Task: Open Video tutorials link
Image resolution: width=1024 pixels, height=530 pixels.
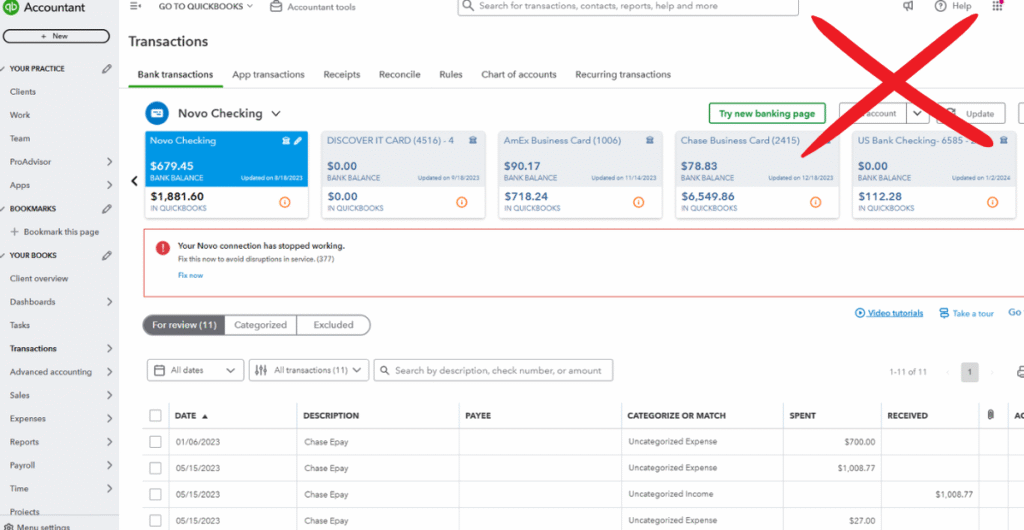Action: pos(889,313)
